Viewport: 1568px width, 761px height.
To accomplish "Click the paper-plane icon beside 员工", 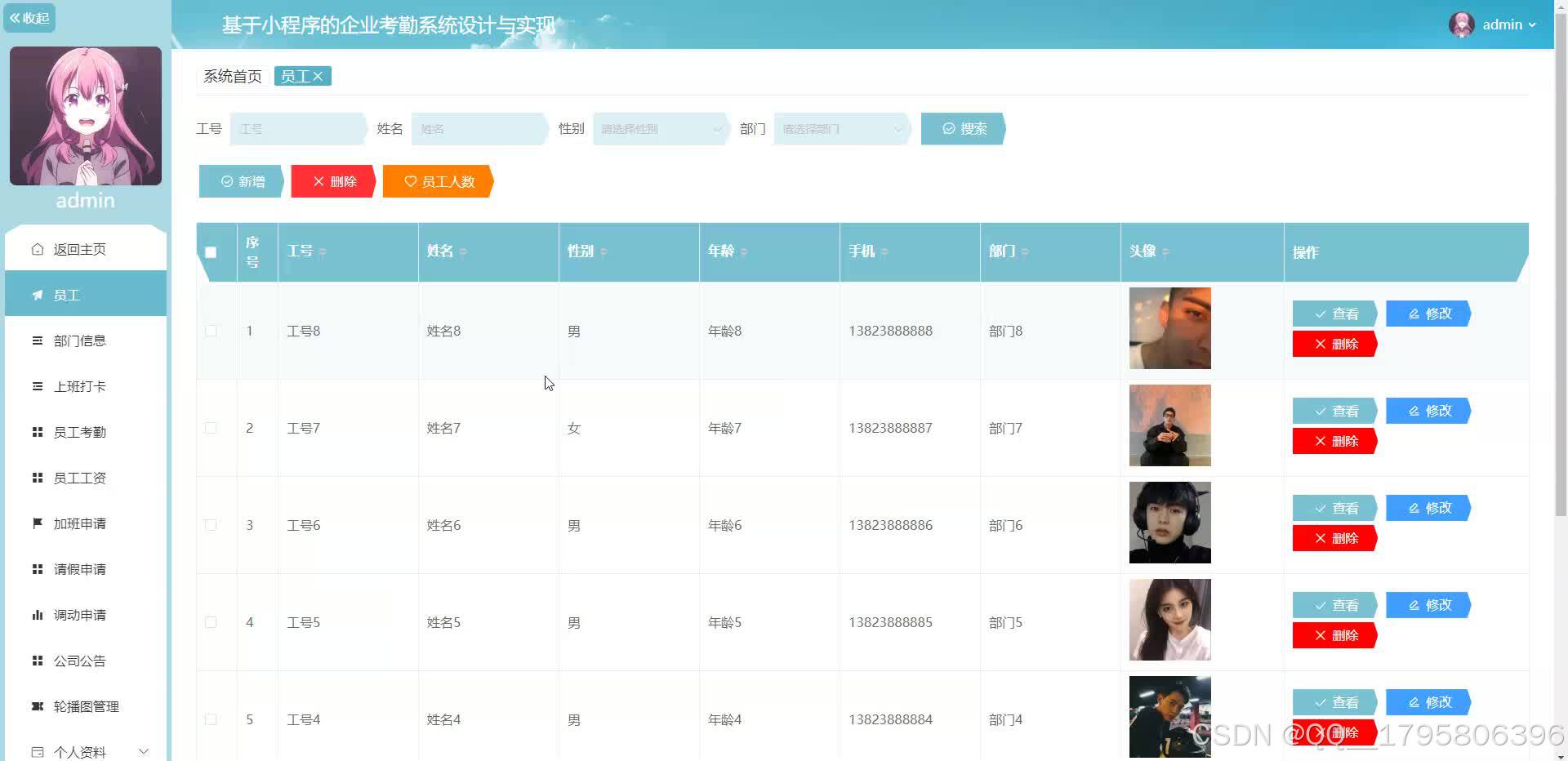I will (x=38, y=295).
